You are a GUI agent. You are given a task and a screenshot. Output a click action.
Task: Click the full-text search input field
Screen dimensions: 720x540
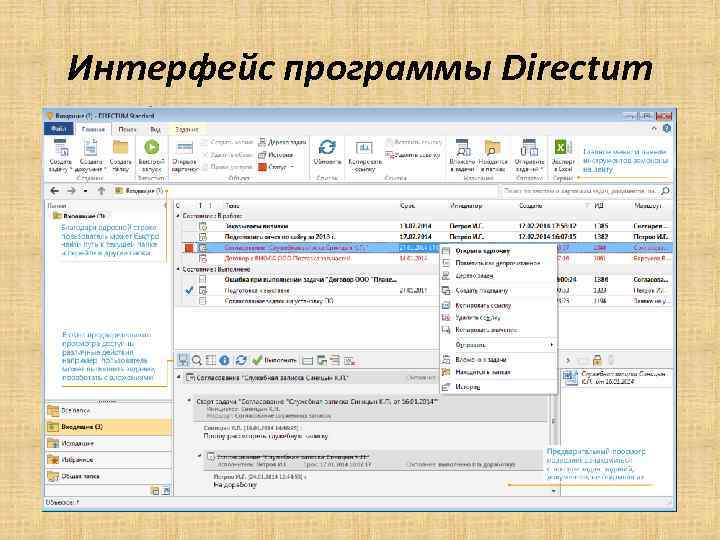[x=580, y=191]
